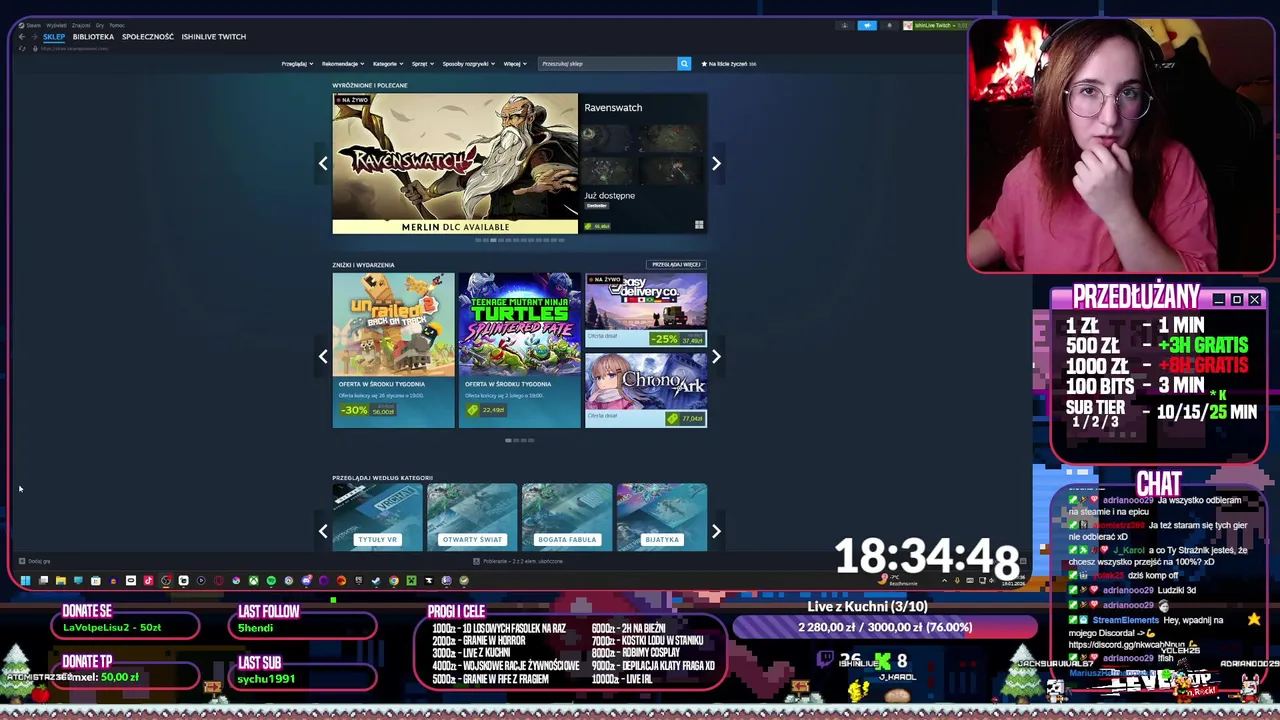Open the Pobieranie downloads status at bottom
Viewport: 1280px width, 720px height.
518,561
